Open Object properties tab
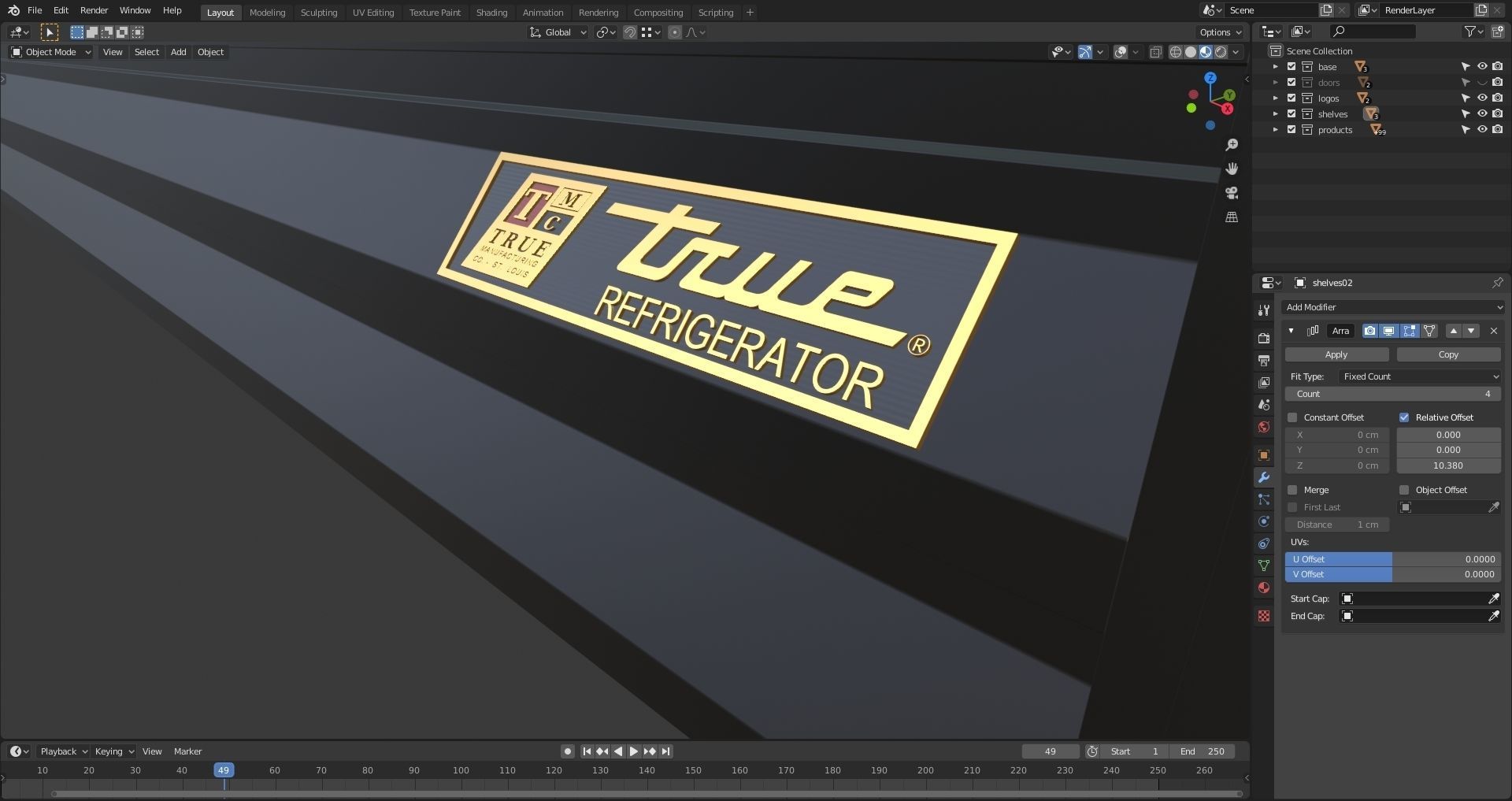 coord(1264,455)
